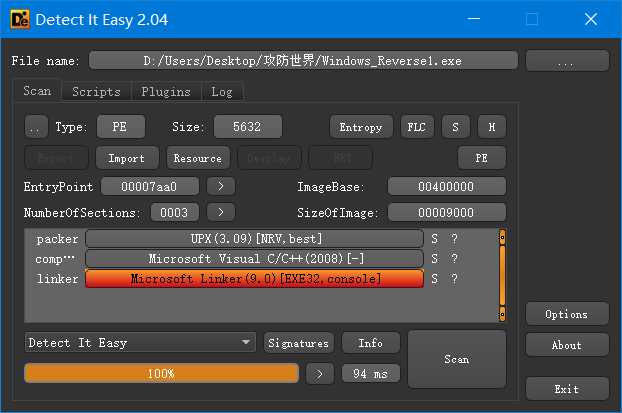Screen dimensions: 622x413
Task: Click the small '..' button beside Type
Action: pyautogui.click(x=36, y=127)
